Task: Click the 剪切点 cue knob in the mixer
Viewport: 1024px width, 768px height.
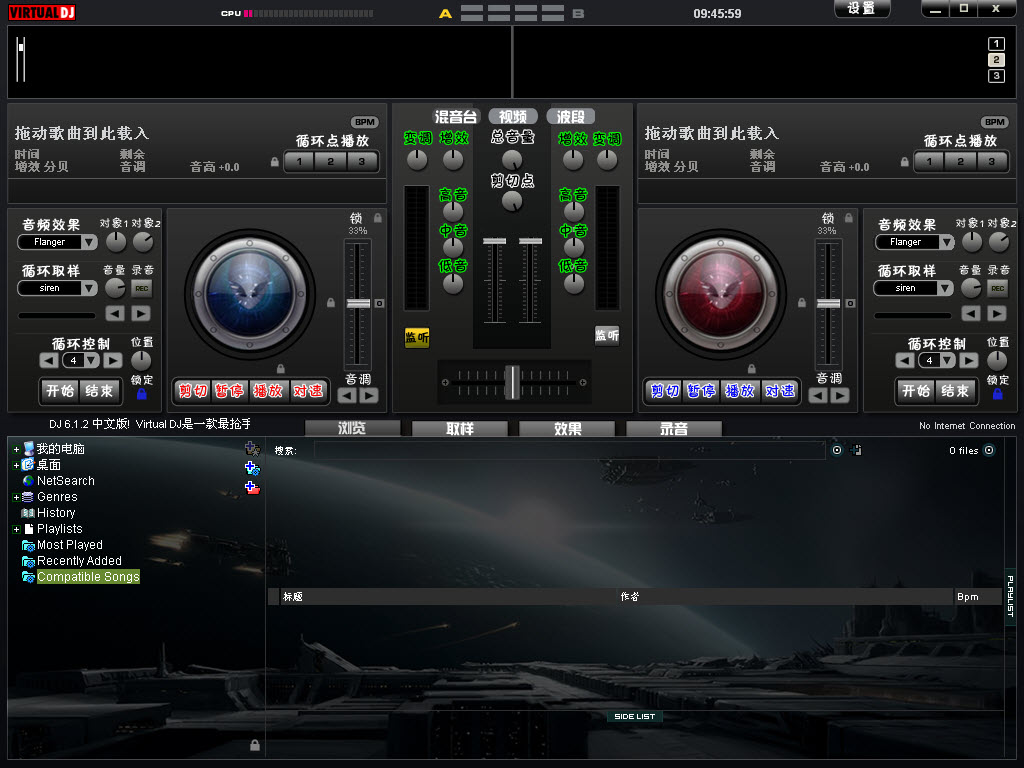Action: point(511,201)
